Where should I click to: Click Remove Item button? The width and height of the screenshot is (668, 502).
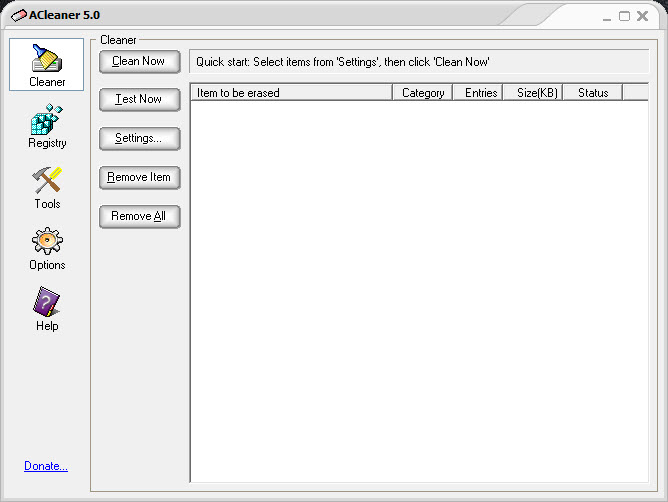140,177
